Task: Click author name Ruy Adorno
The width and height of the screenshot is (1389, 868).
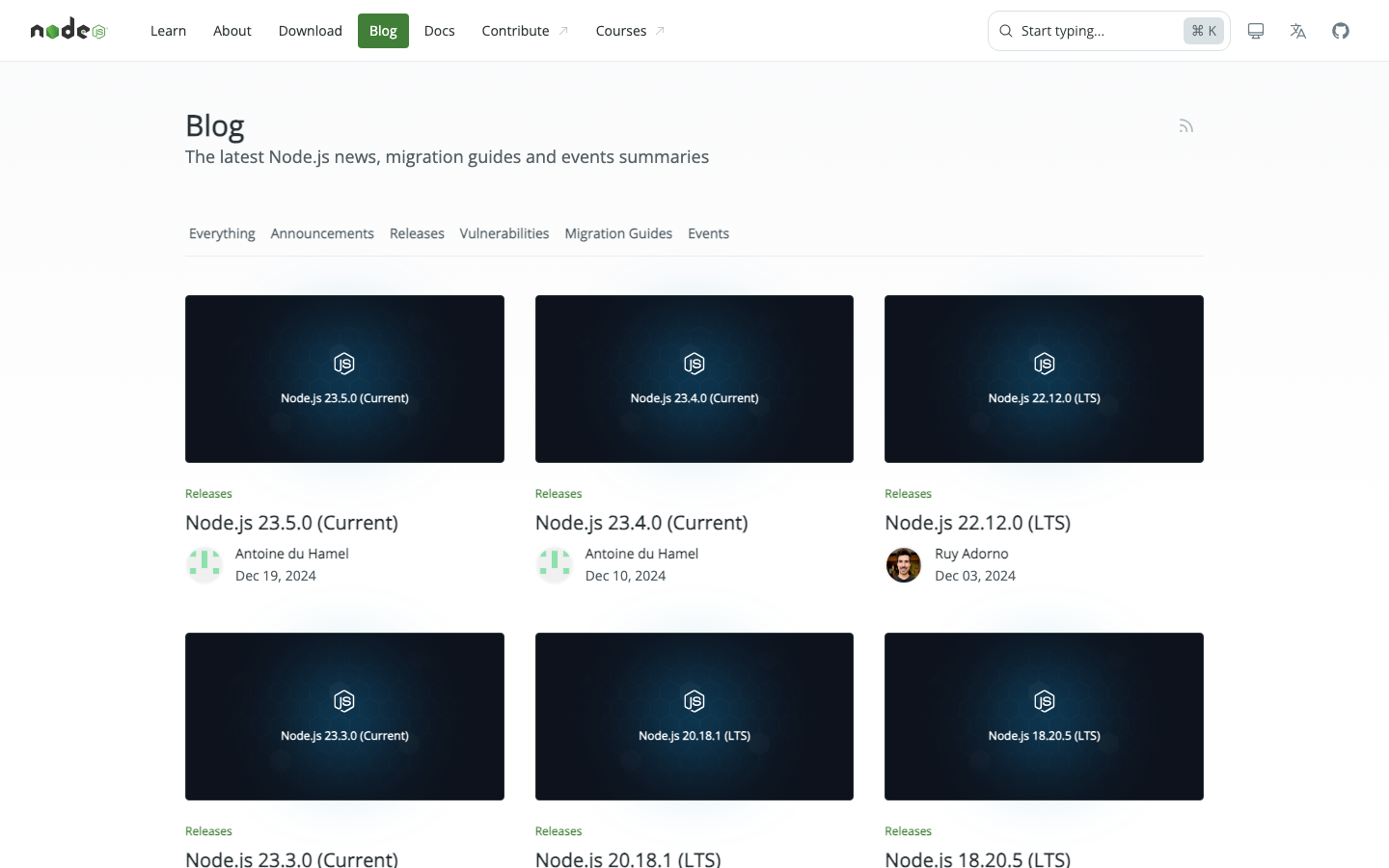Action: pyautogui.click(x=971, y=554)
